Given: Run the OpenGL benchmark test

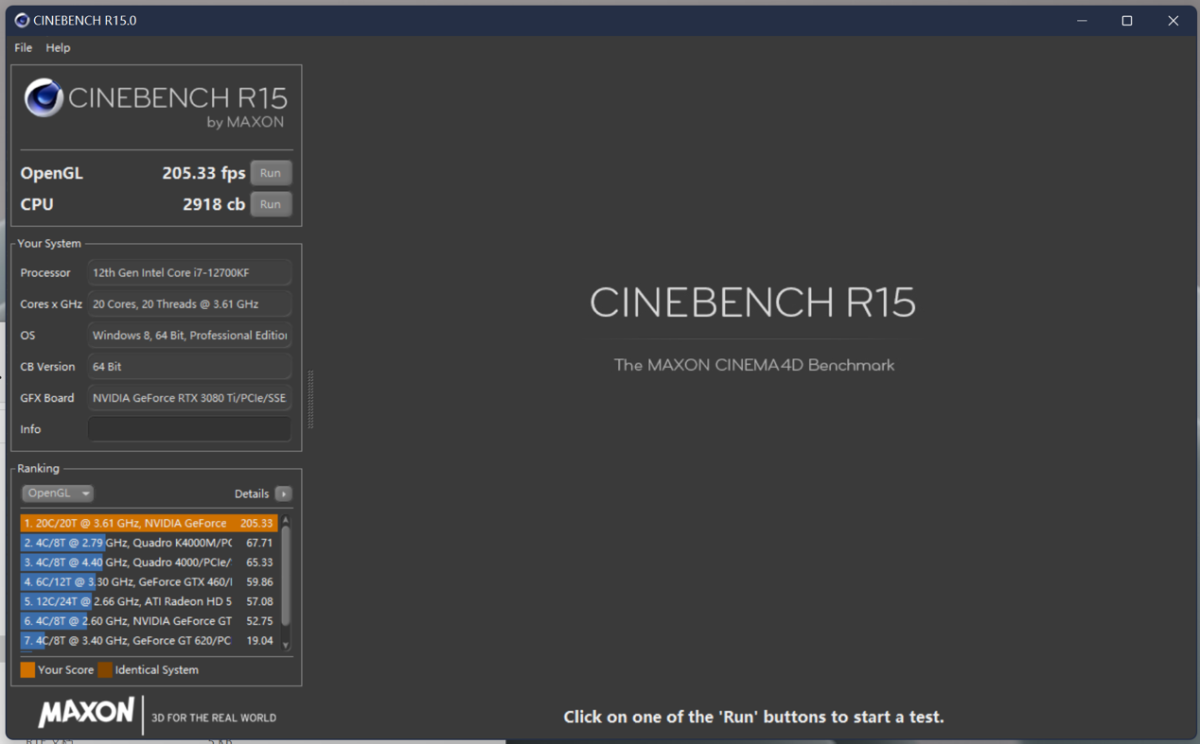Looking at the screenshot, I should 270,173.
